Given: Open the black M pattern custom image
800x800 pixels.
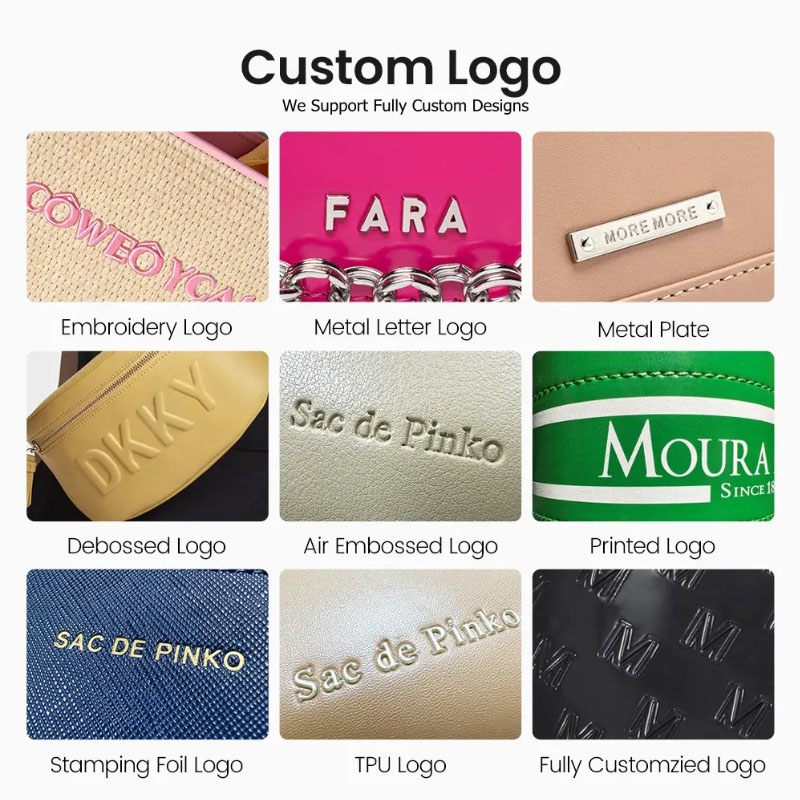Looking at the screenshot, I should (x=653, y=655).
